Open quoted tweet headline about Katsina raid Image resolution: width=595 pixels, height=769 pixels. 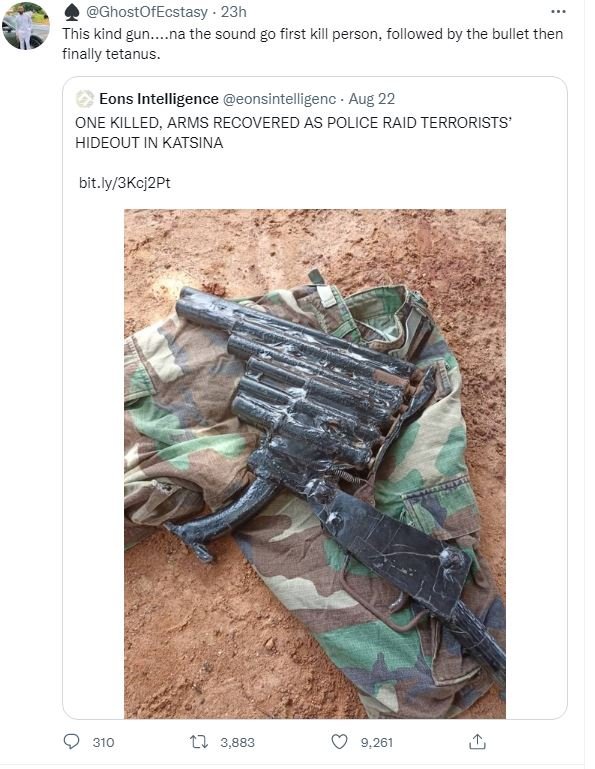tap(293, 132)
